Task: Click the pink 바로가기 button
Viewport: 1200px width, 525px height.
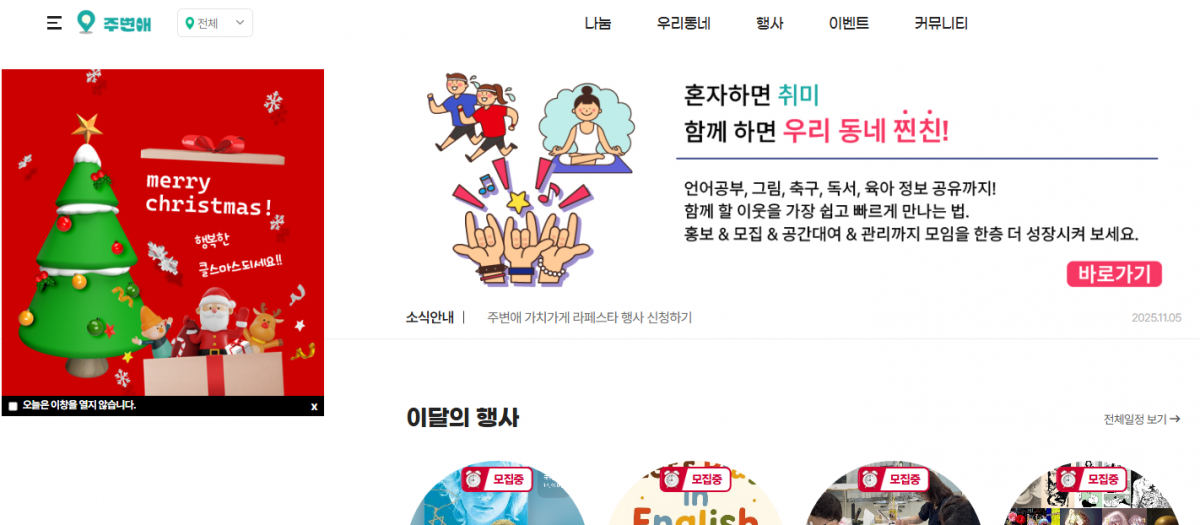Action: pyautogui.click(x=1114, y=274)
